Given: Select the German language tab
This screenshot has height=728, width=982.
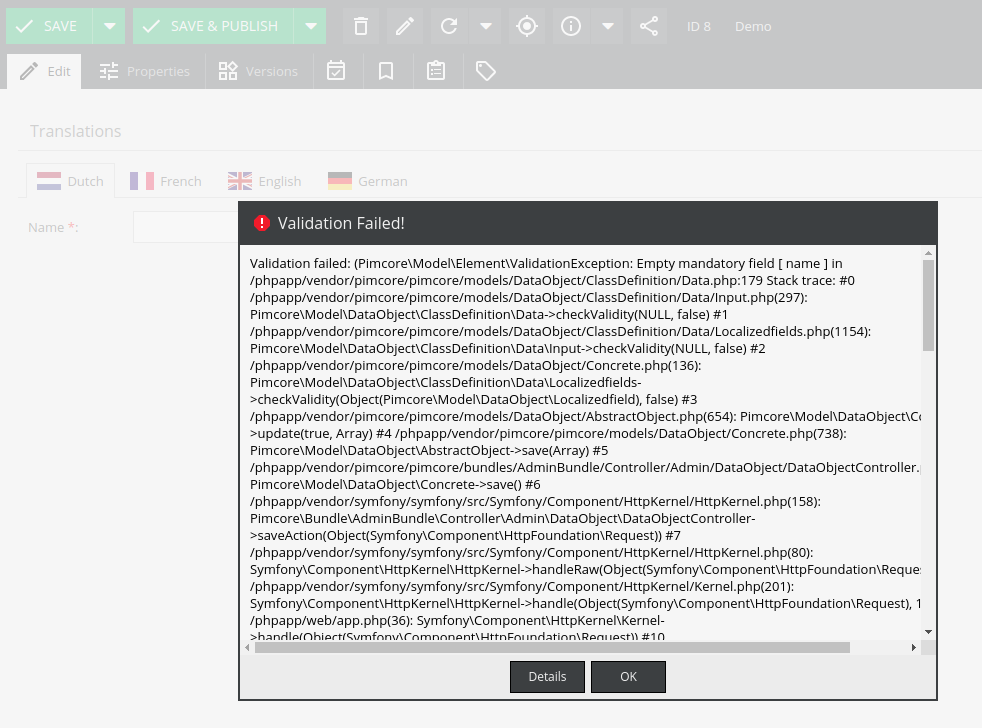Looking at the screenshot, I should click(x=367, y=181).
